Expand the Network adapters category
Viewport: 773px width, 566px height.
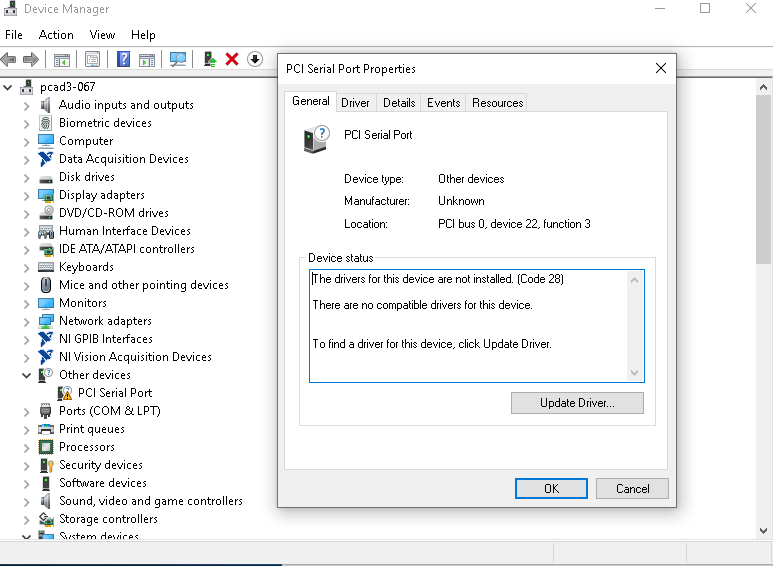click(27, 321)
